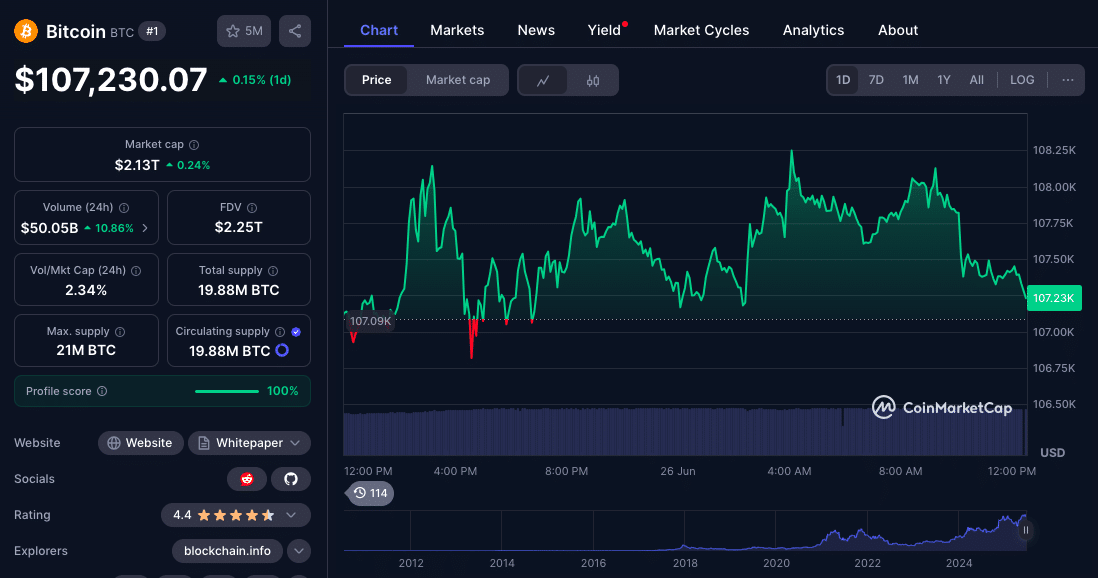Click the 2018 point on historical timeline
The image size is (1098, 578).
click(x=685, y=563)
